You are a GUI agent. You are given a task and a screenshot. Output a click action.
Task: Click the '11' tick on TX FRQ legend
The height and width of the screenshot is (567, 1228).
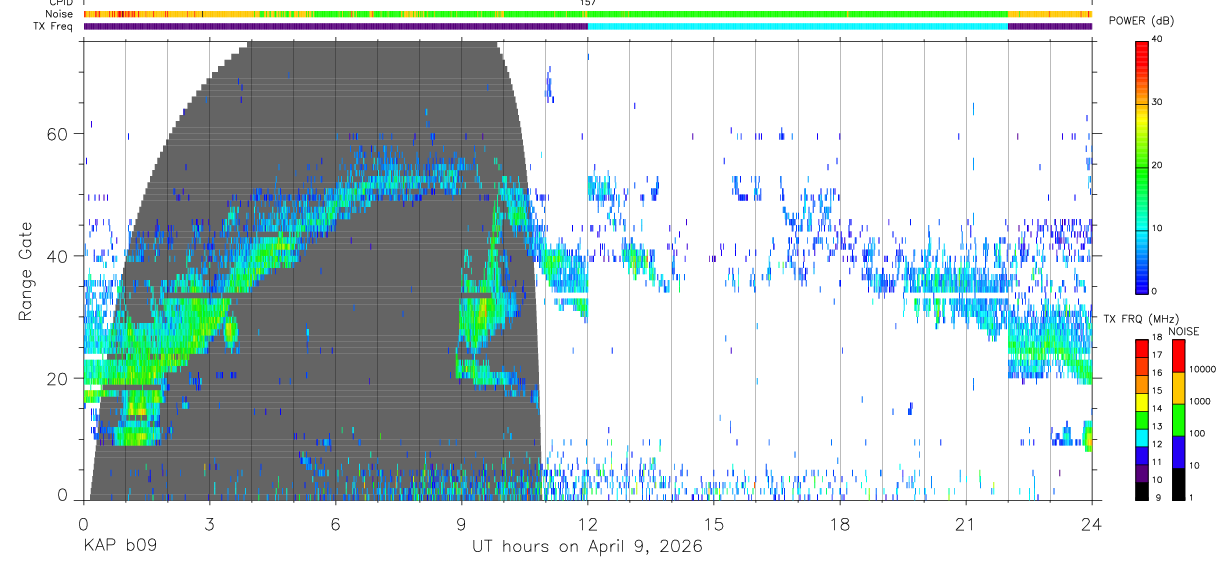coord(1158,462)
